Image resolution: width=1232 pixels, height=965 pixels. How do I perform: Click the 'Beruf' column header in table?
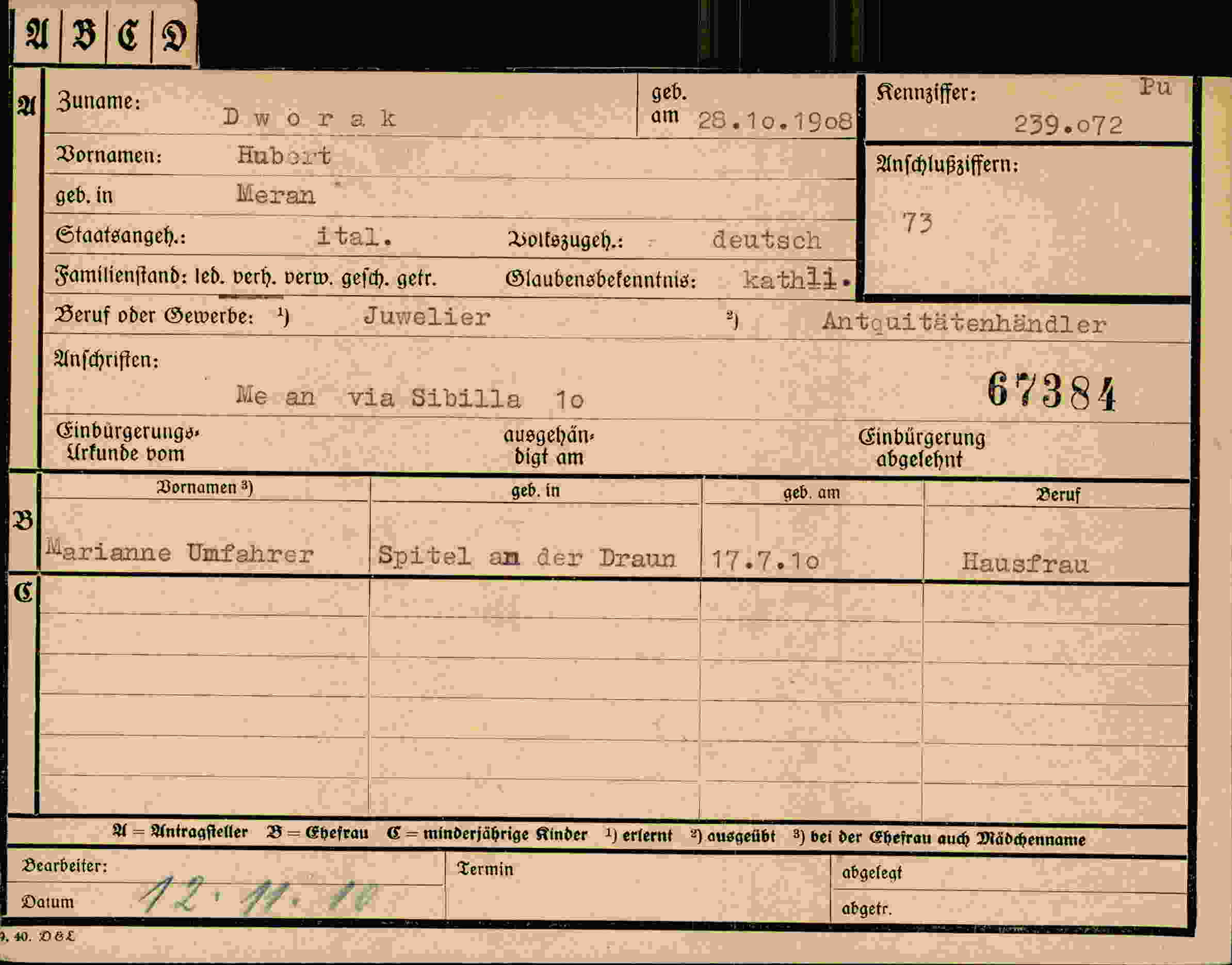click(x=1058, y=495)
